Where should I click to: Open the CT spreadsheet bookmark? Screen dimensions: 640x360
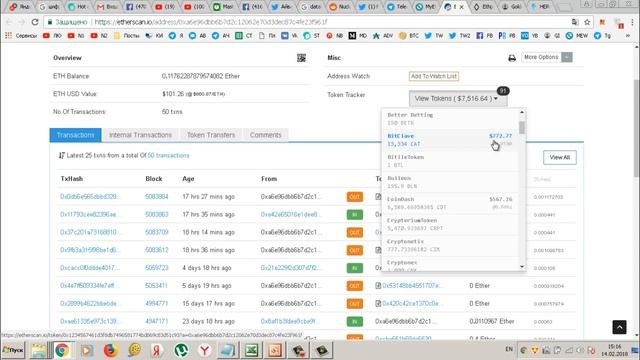(x=244, y=36)
